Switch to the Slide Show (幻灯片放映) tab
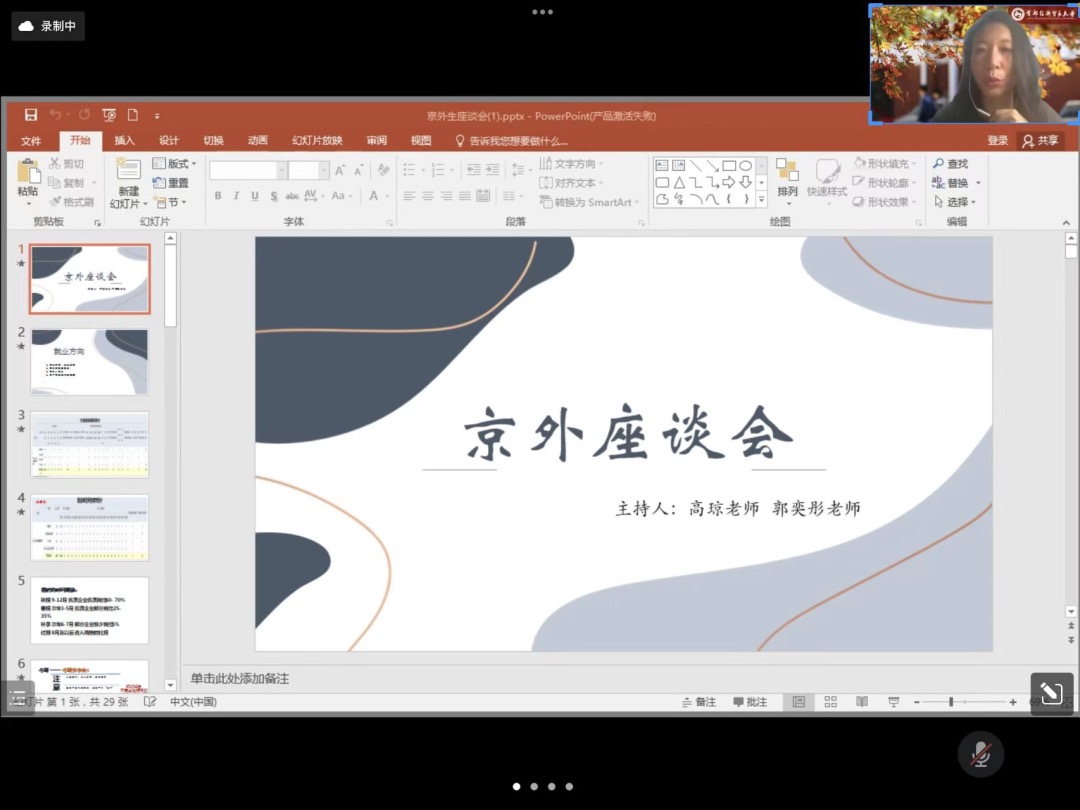 [317, 141]
